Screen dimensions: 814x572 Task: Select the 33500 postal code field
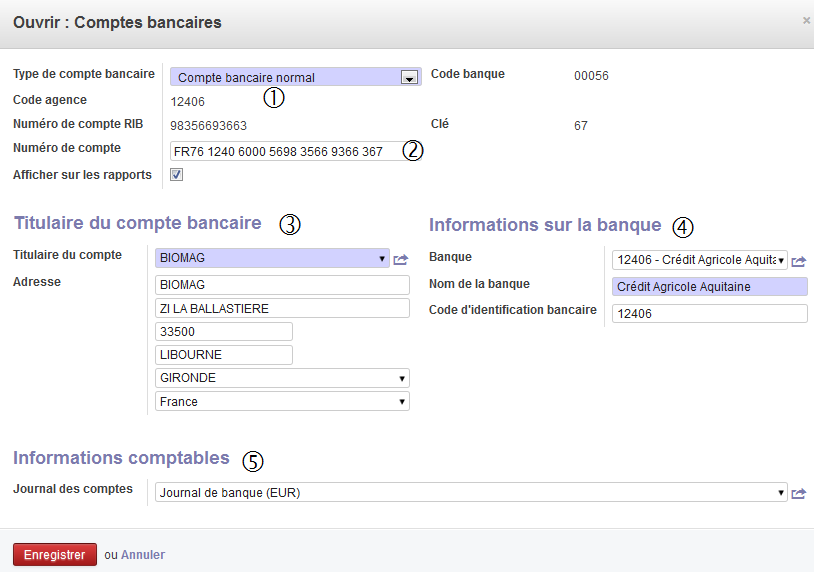pyautogui.click(x=224, y=332)
